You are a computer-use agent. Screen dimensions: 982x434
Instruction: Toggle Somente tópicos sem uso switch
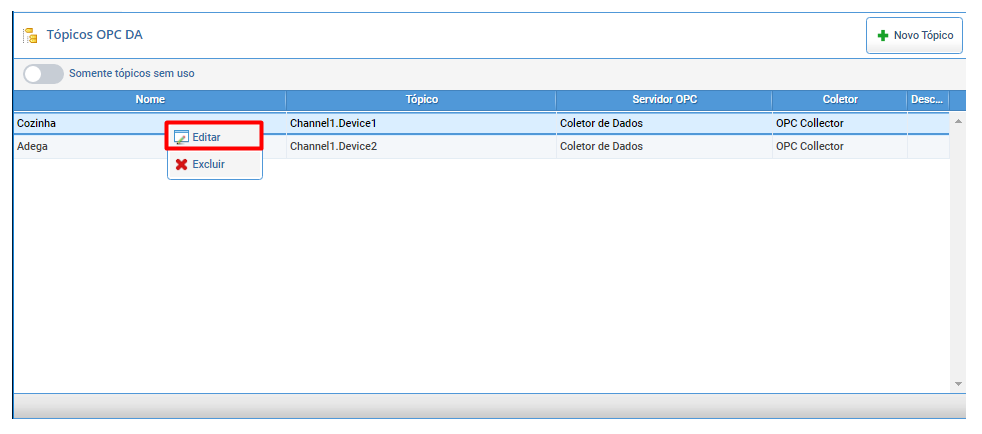[x=43, y=73]
